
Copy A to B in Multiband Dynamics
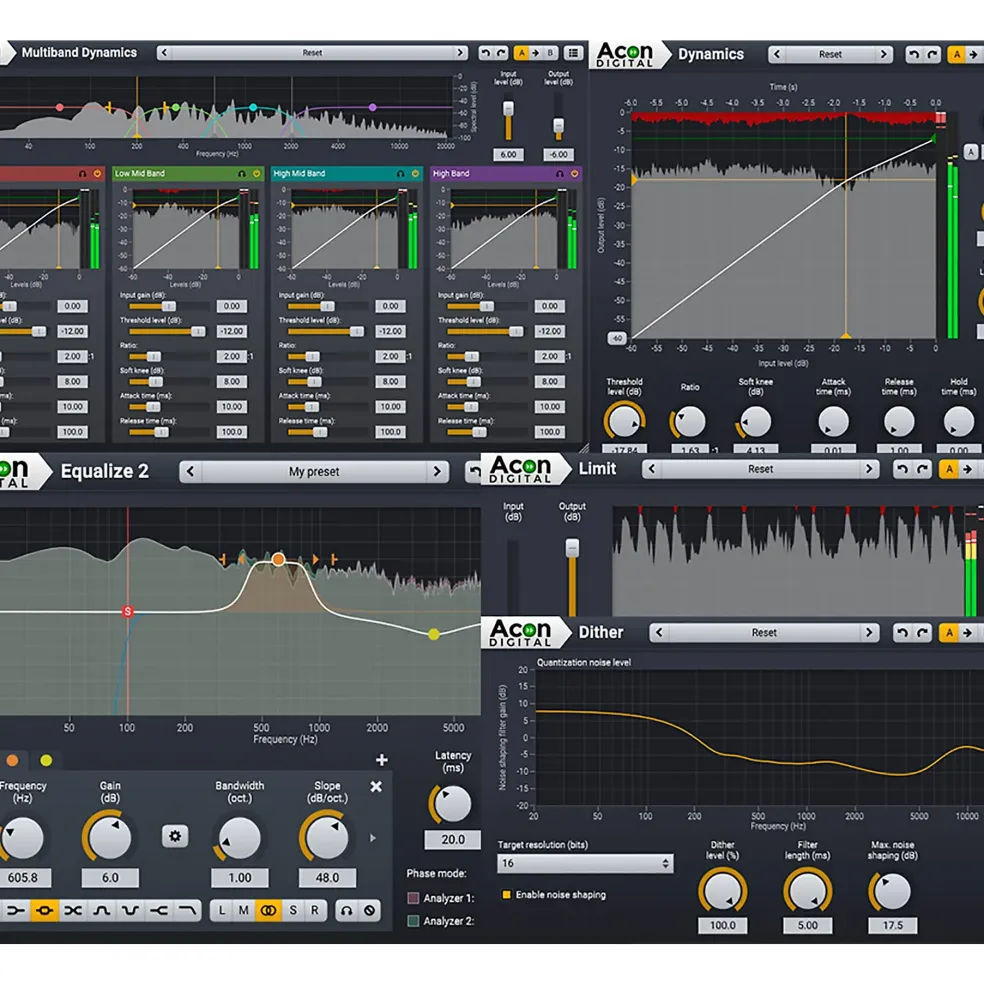536,53
